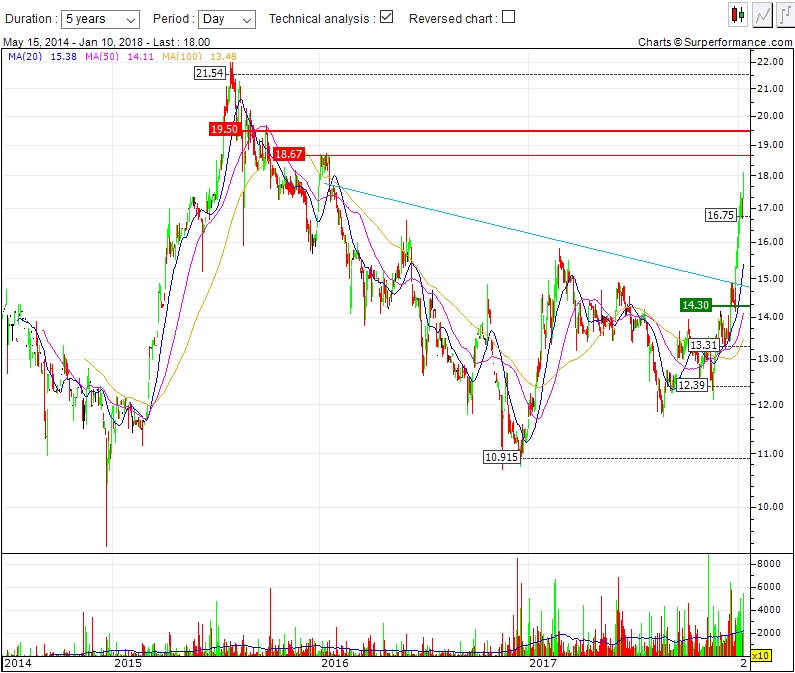This screenshot has width=795, height=673.
Task: Click the 12.39 price label box
Action: 692,385
